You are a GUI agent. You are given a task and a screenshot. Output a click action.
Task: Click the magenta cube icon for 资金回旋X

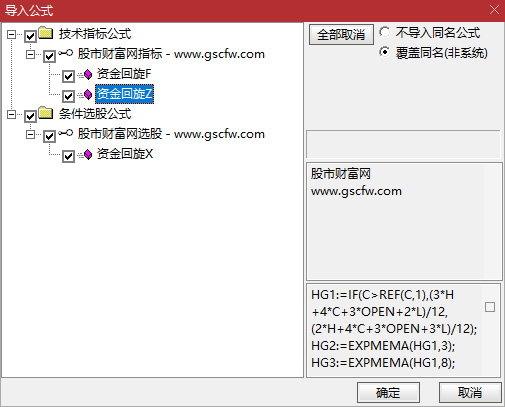pyautogui.click(x=88, y=154)
